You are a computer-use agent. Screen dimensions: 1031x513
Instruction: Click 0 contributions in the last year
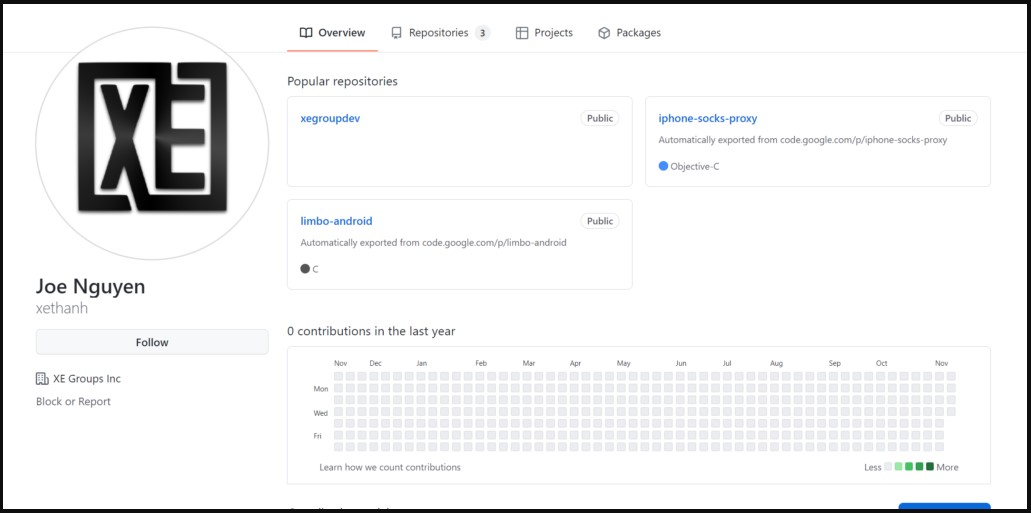(372, 331)
